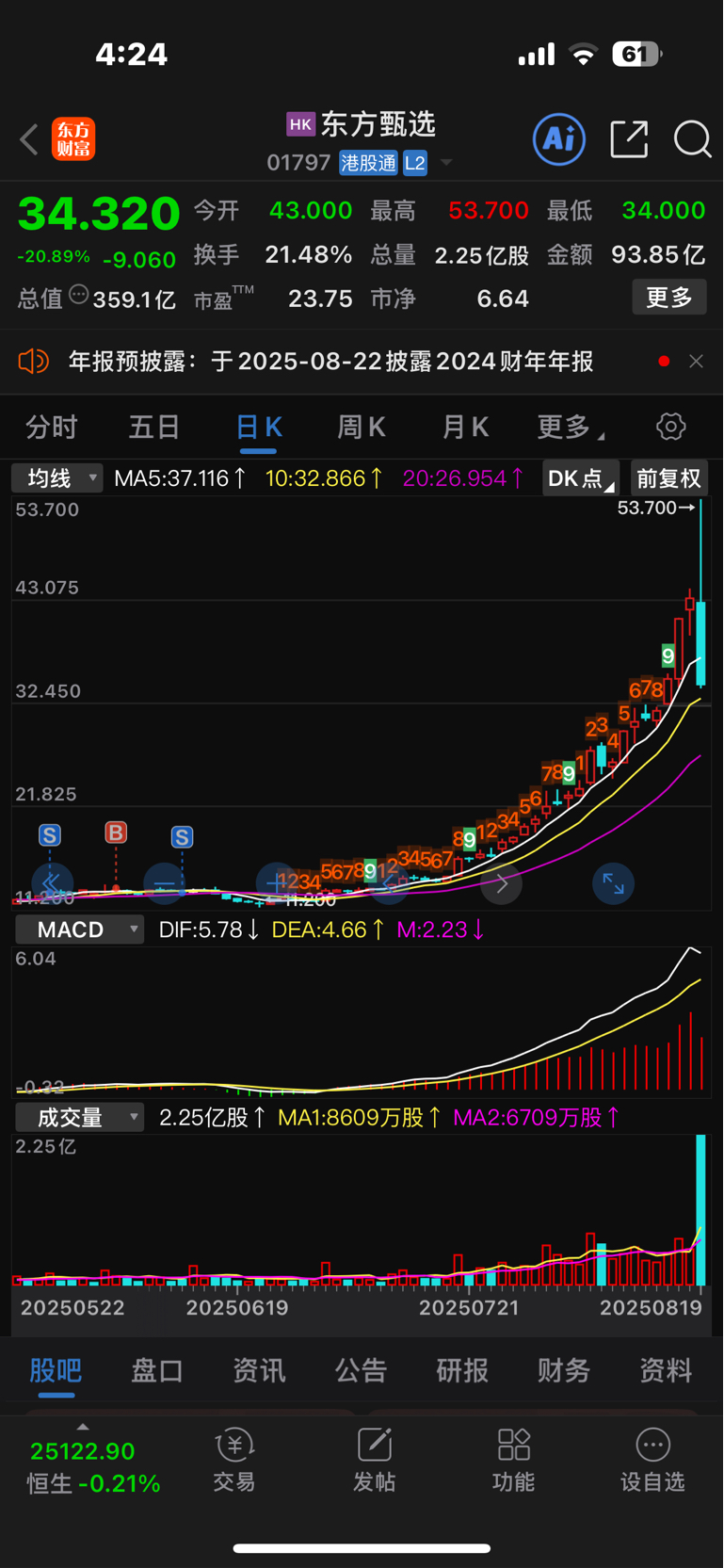Tap the HK market badge
The width and height of the screenshot is (724, 1568).
pyautogui.click(x=300, y=124)
